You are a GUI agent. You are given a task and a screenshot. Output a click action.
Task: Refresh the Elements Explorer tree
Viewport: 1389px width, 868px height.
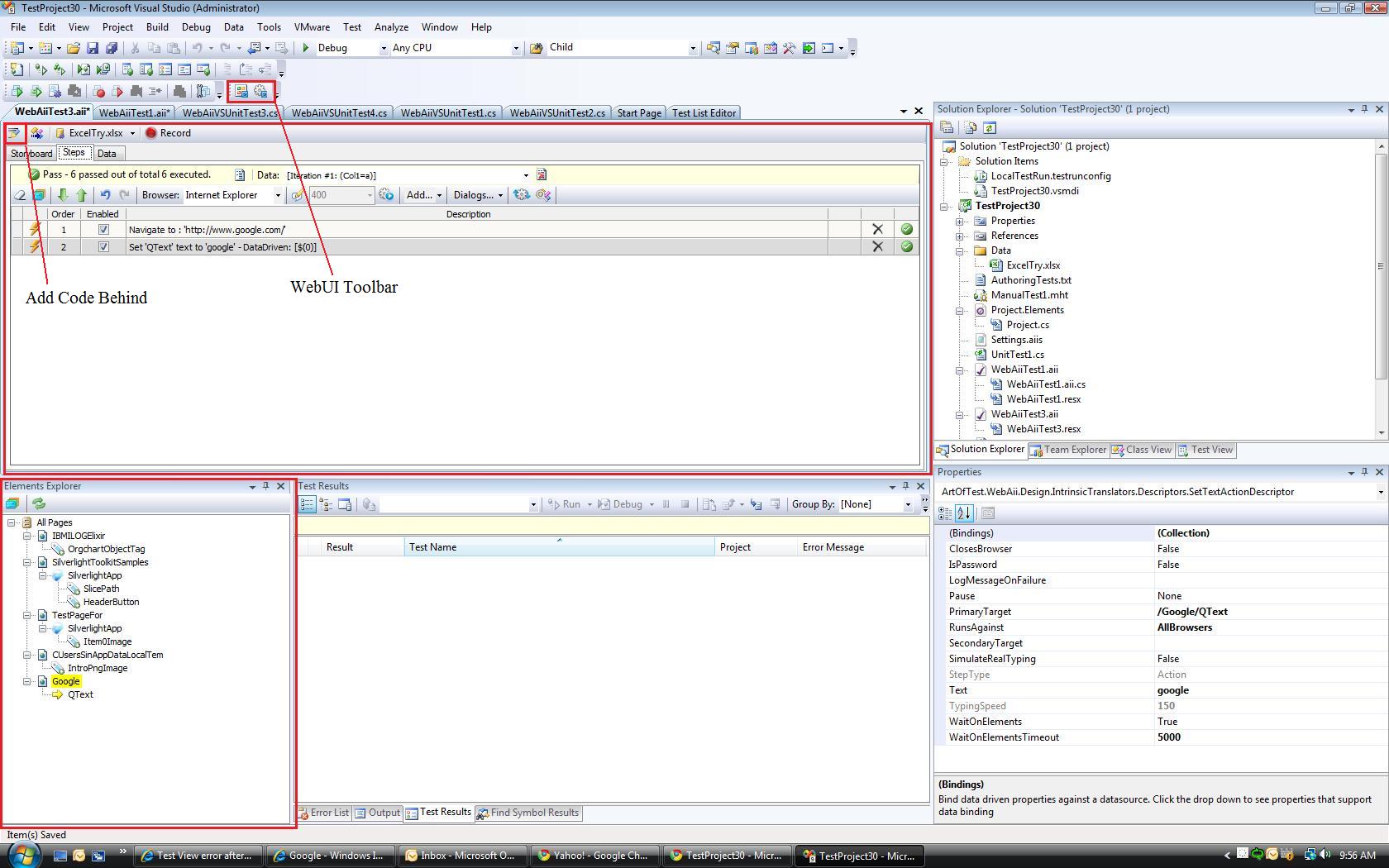click(38, 503)
